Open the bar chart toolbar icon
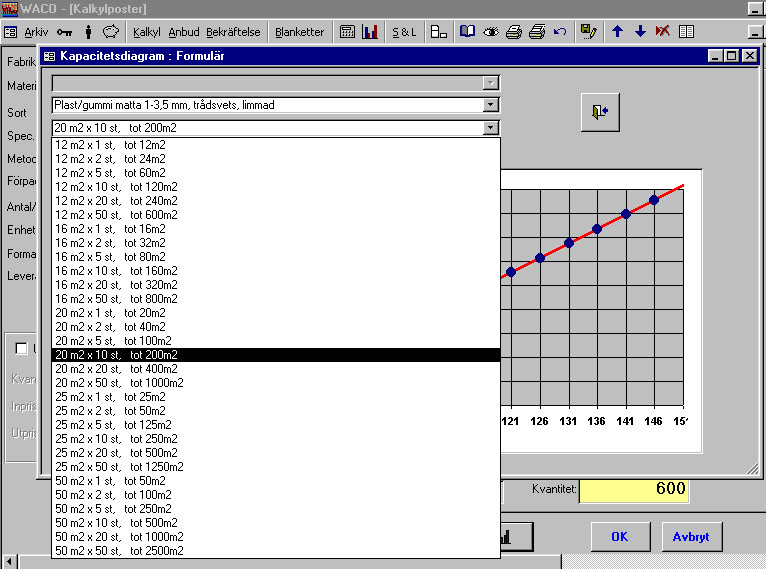This screenshot has width=766, height=569. [x=370, y=32]
